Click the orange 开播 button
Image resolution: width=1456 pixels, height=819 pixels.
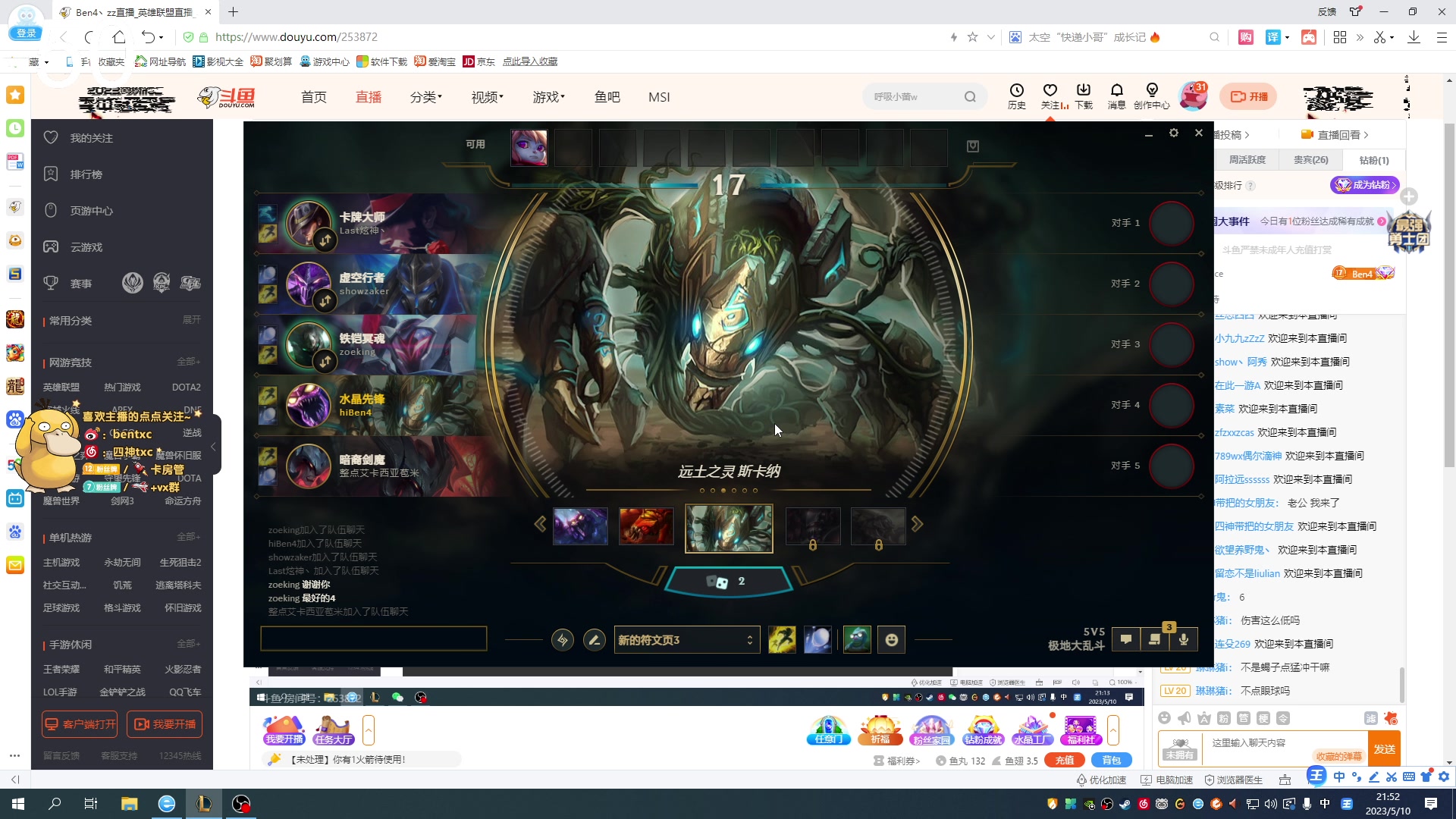(x=1248, y=96)
